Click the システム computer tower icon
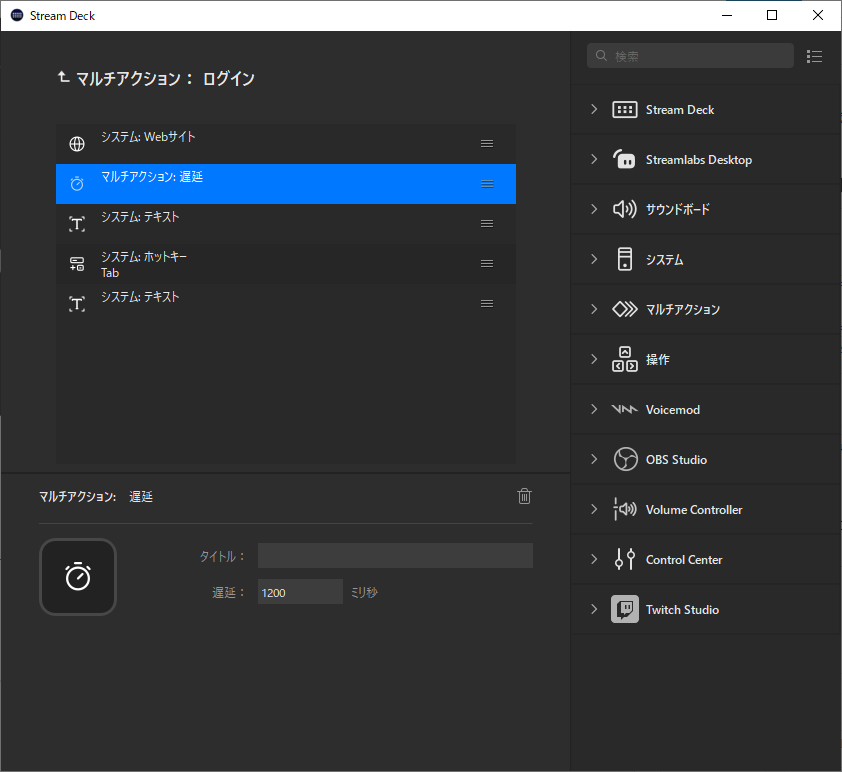The width and height of the screenshot is (842, 772). pos(625,259)
